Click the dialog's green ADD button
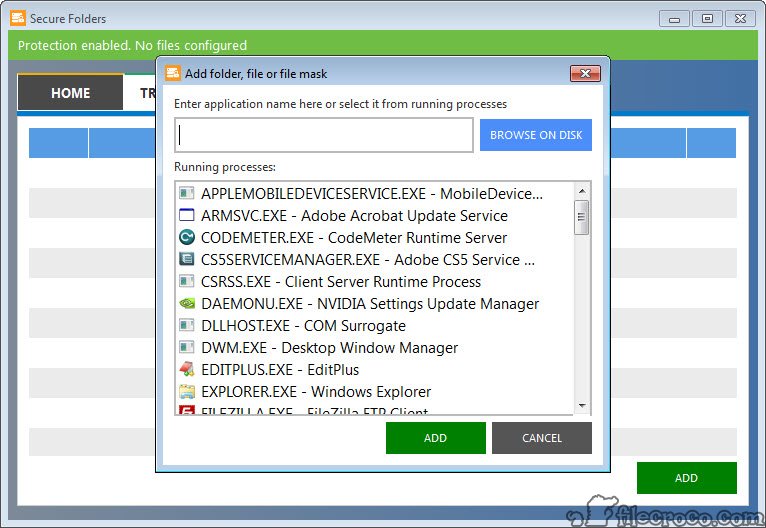Viewport: 766px width, 528px height. coord(436,438)
